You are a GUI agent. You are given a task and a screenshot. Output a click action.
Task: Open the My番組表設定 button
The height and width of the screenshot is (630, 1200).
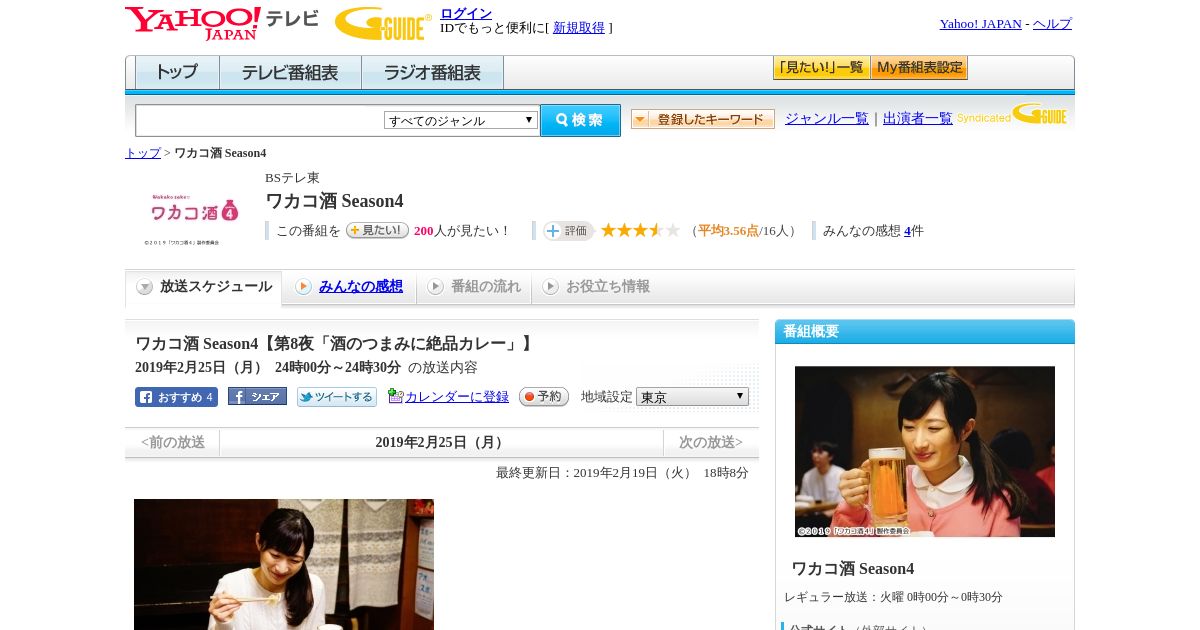(919, 68)
